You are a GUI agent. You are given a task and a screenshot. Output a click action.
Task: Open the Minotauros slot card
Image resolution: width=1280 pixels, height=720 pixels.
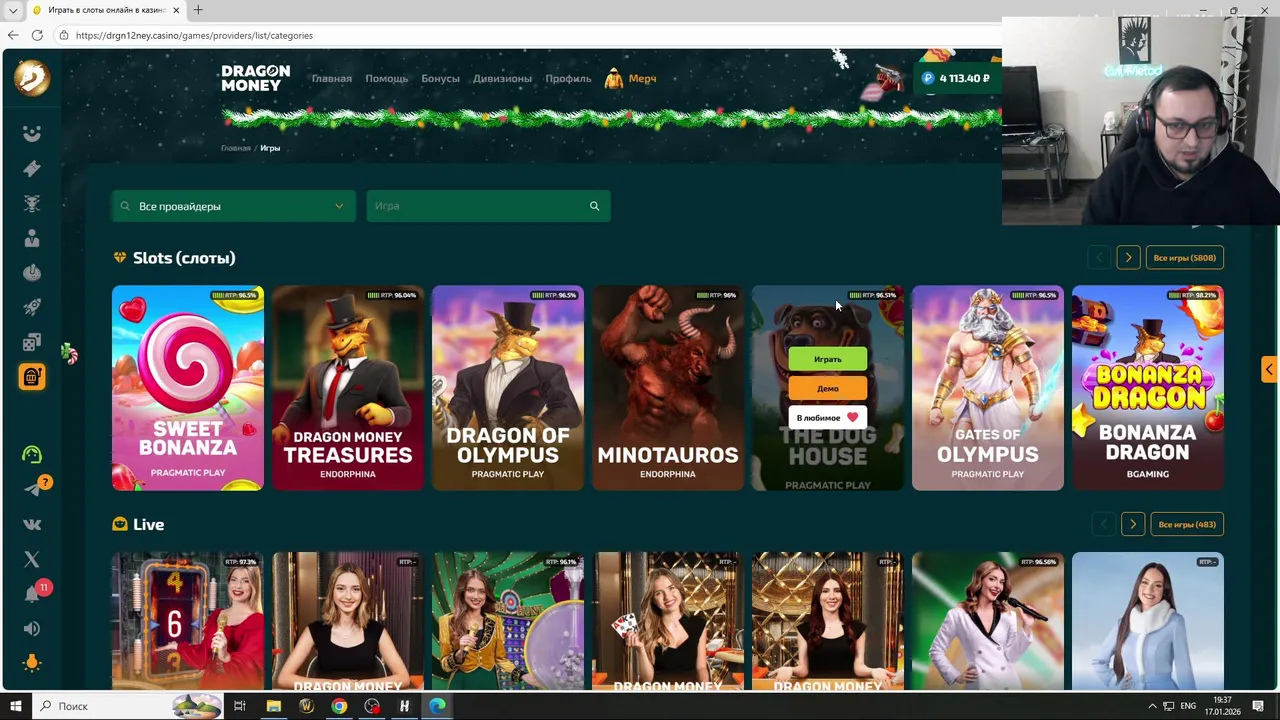pyautogui.click(x=668, y=388)
